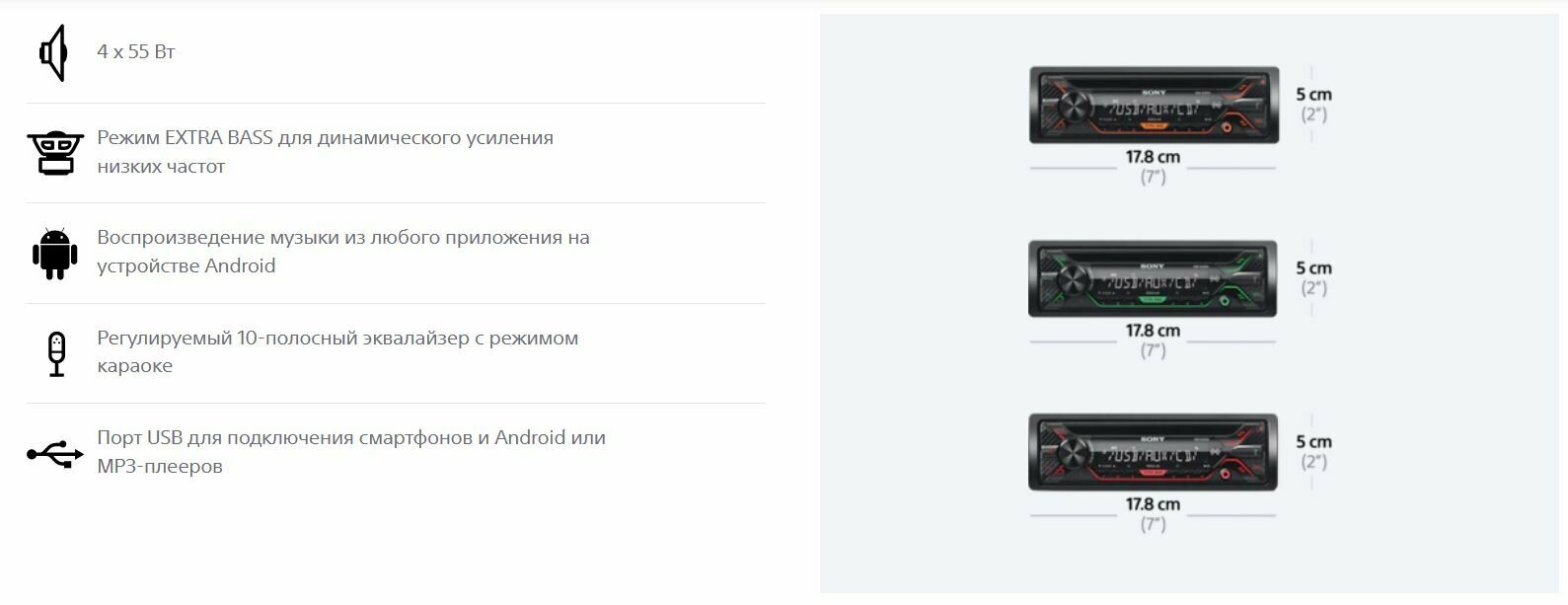The width and height of the screenshot is (1568, 605).
Task: Click the "4 x 55 Вт" power text
Action: point(136,52)
